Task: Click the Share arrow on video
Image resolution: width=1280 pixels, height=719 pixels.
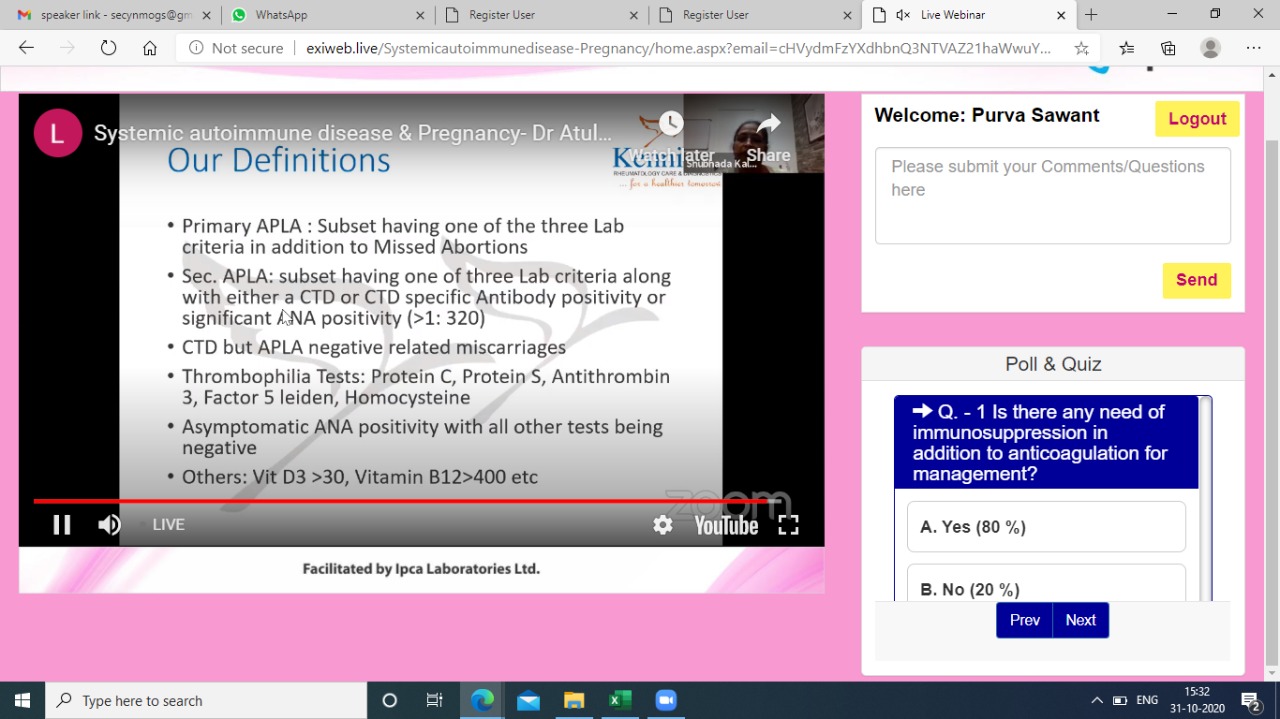Action: pos(768,124)
